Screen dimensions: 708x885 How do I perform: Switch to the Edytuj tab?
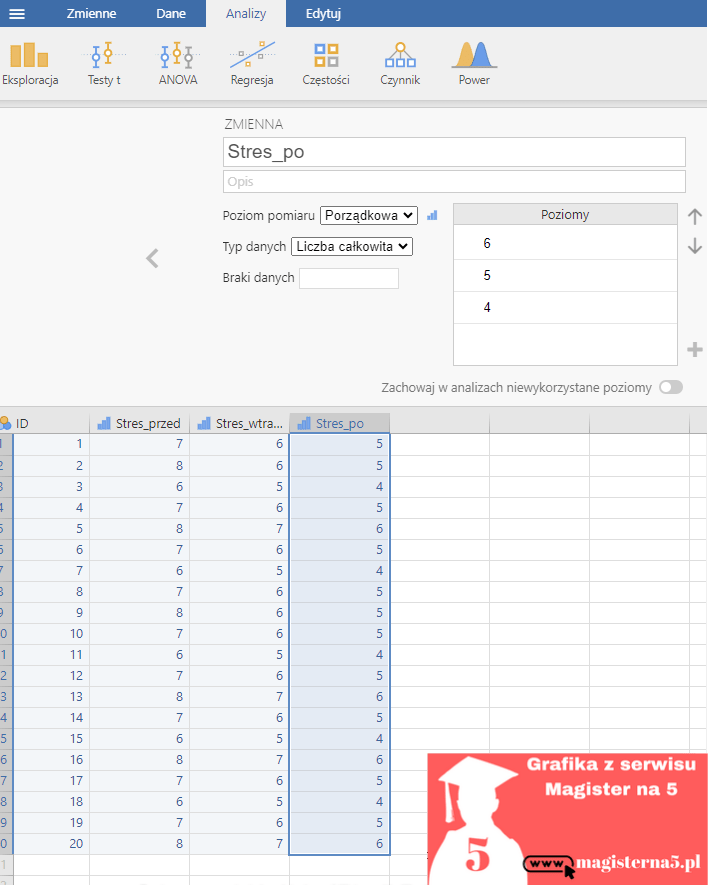click(323, 13)
